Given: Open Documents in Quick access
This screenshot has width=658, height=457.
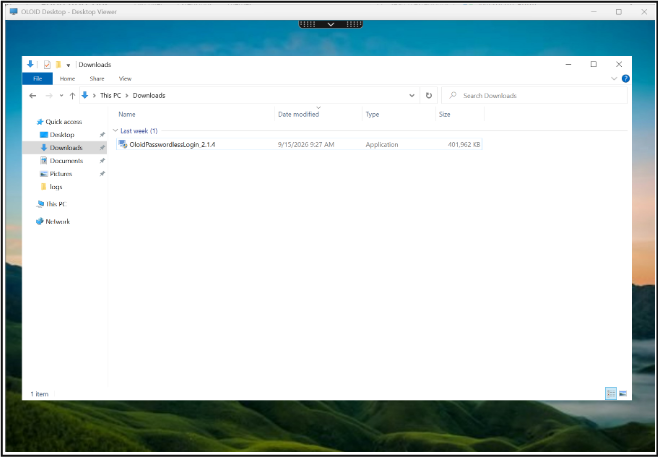Looking at the screenshot, I should [x=66, y=161].
